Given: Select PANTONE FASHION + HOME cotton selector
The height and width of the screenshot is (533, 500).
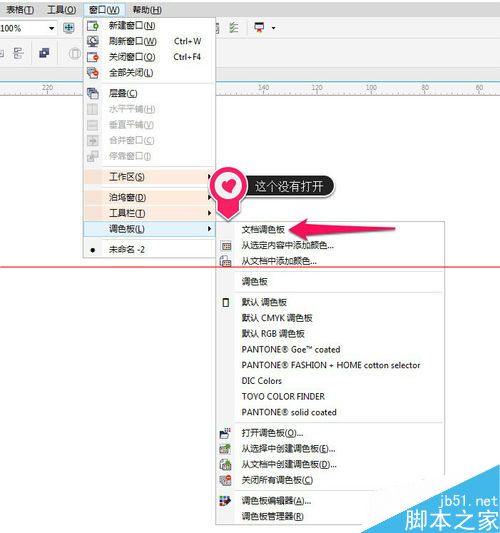Looking at the screenshot, I should (x=330, y=365).
